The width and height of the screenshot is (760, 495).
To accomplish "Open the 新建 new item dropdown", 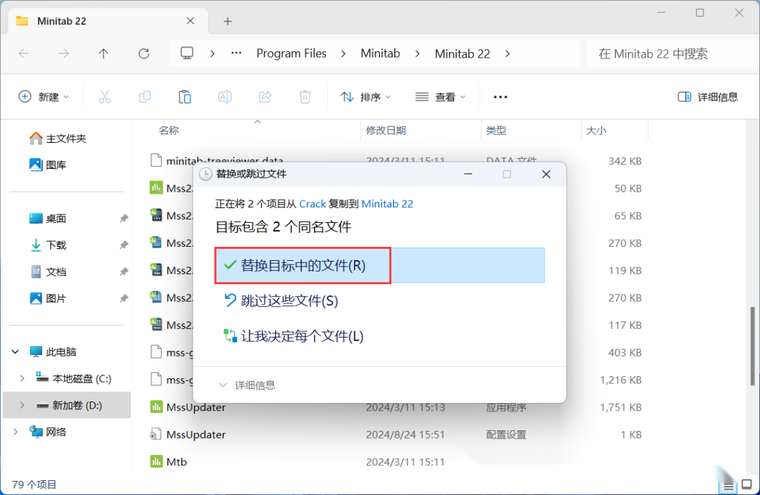I will pyautogui.click(x=44, y=97).
